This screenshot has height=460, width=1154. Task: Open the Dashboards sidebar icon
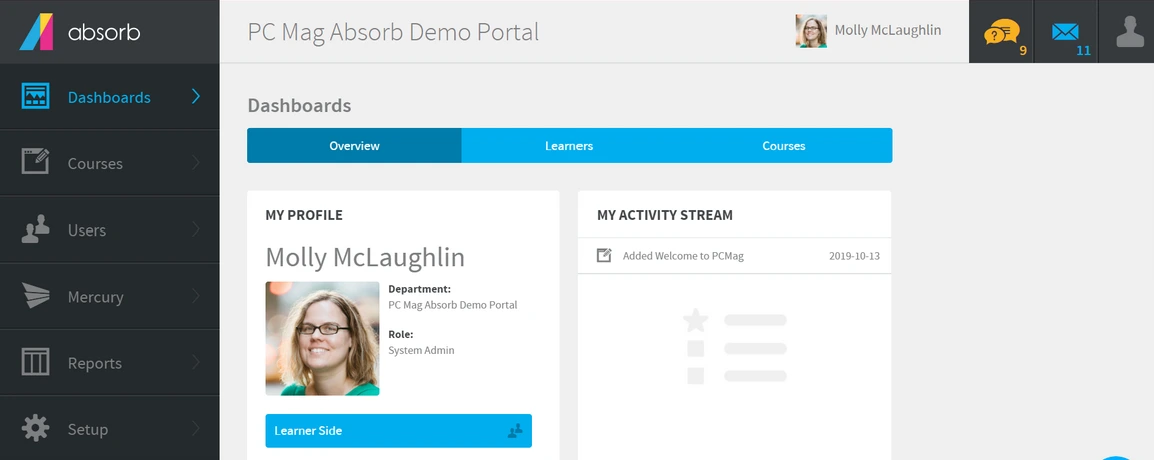click(x=35, y=97)
